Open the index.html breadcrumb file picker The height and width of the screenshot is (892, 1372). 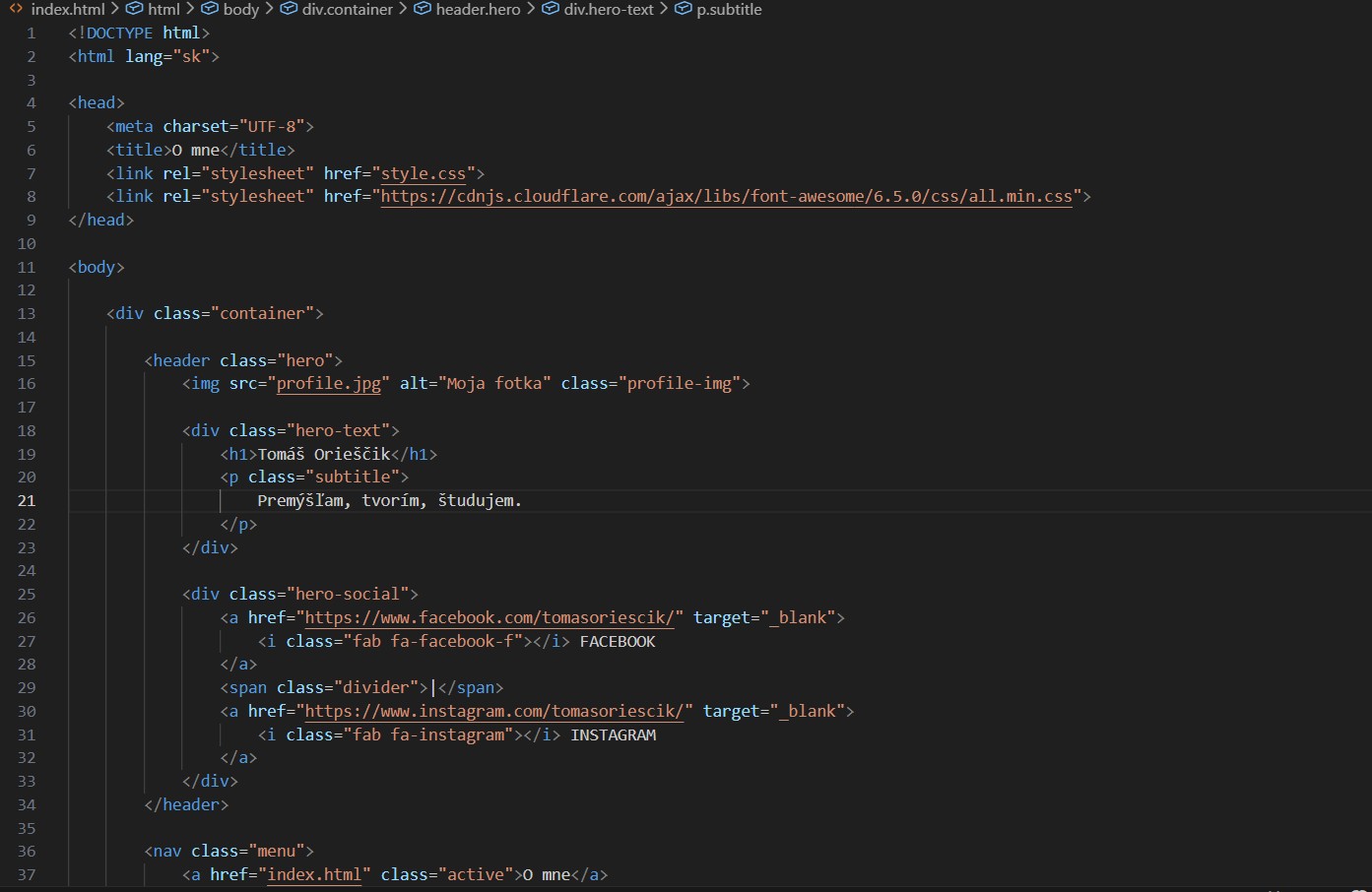(x=67, y=9)
